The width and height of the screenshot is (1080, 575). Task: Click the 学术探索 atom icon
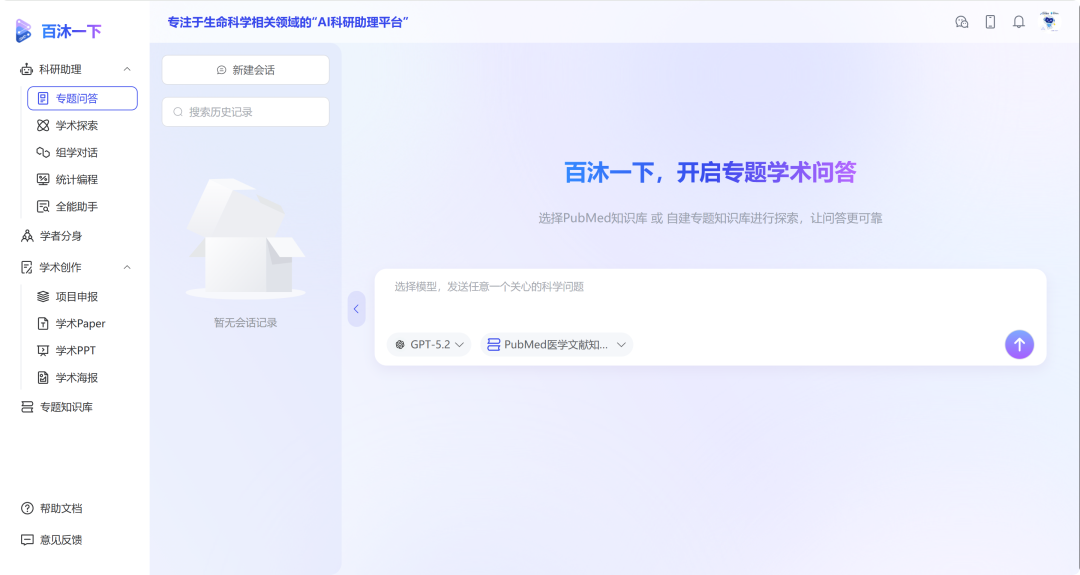[x=43, y=125]
